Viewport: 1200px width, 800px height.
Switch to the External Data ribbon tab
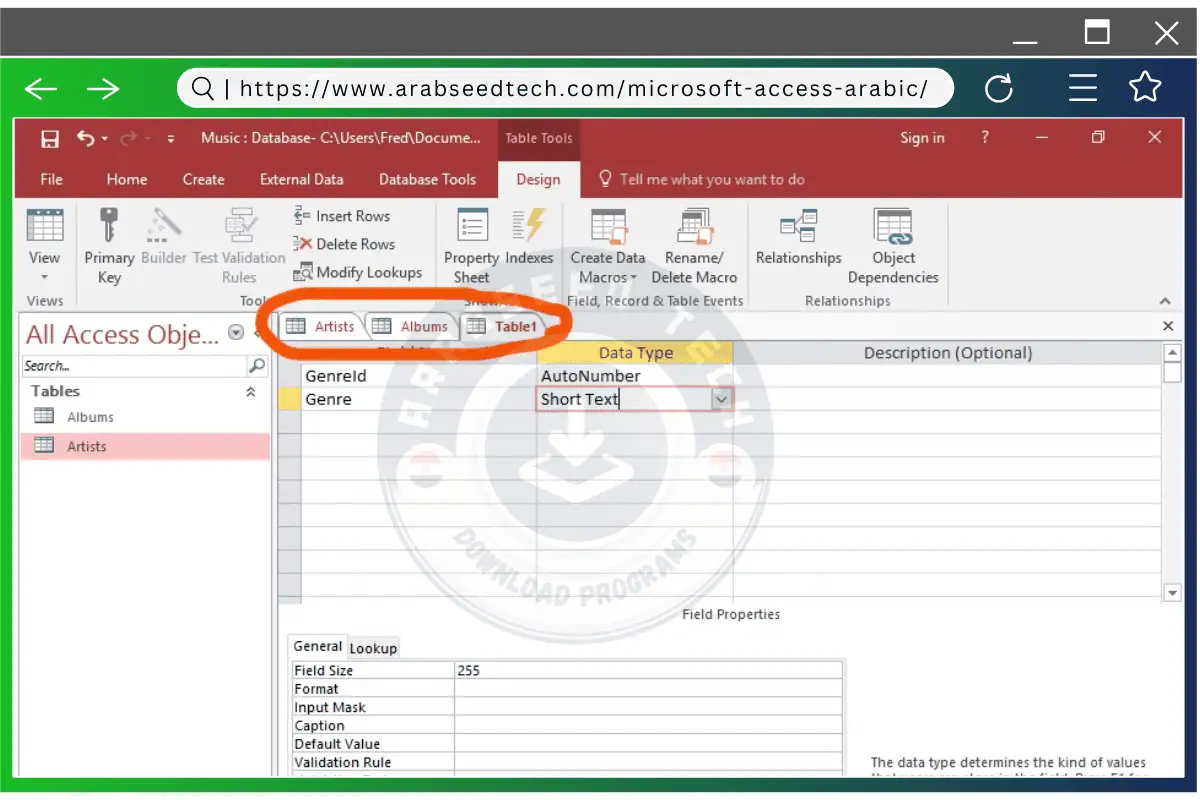[301, 180]
